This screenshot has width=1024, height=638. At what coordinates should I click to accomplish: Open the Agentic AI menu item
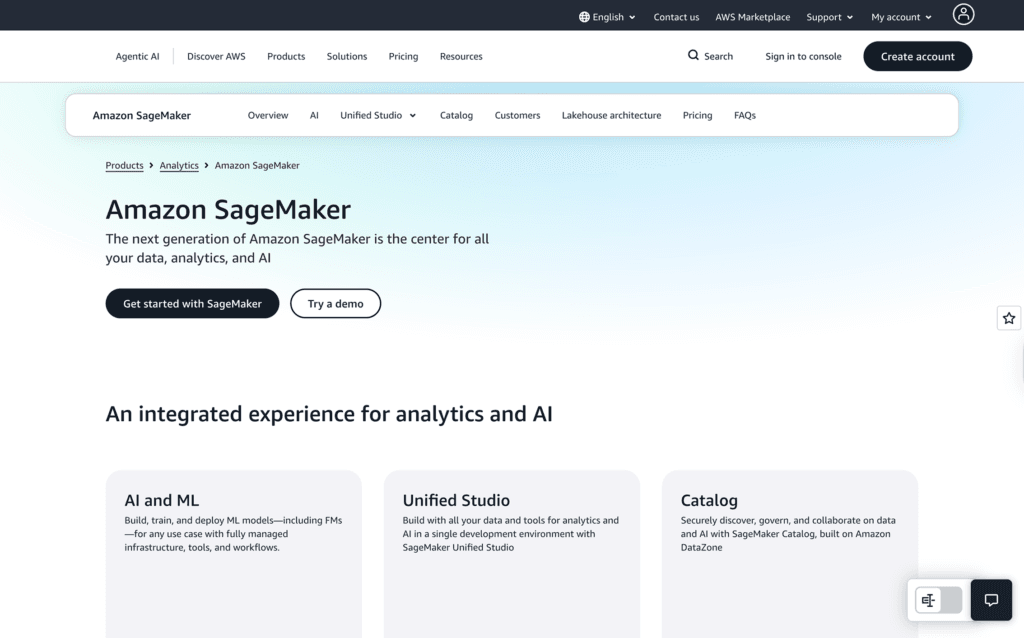(137, 56)
